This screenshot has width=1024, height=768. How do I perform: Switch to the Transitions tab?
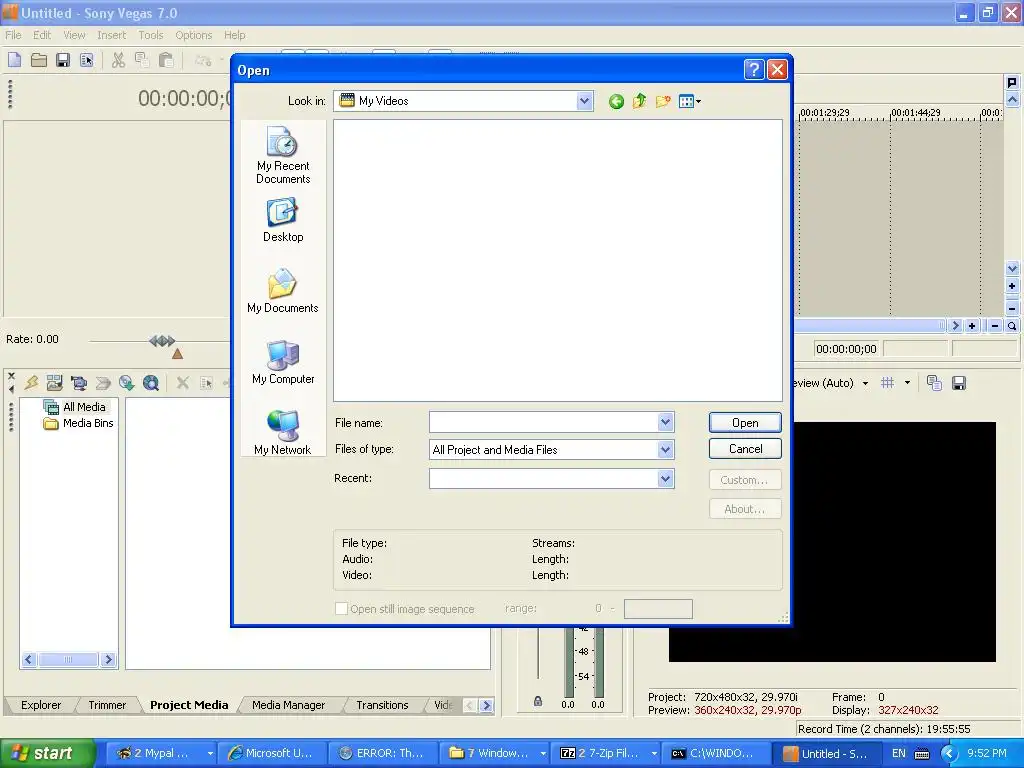click(x=382, y=705)
